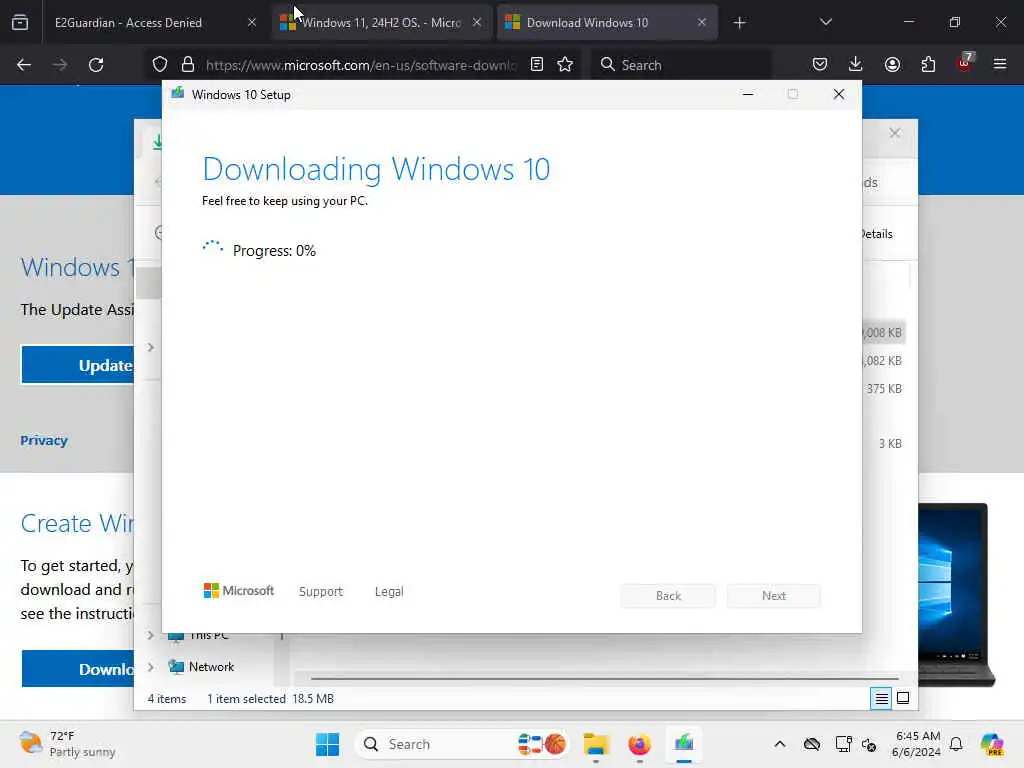Click taskbar Search box
The height and width of the screenshot is (768, 1024).
tap(461, 744)
